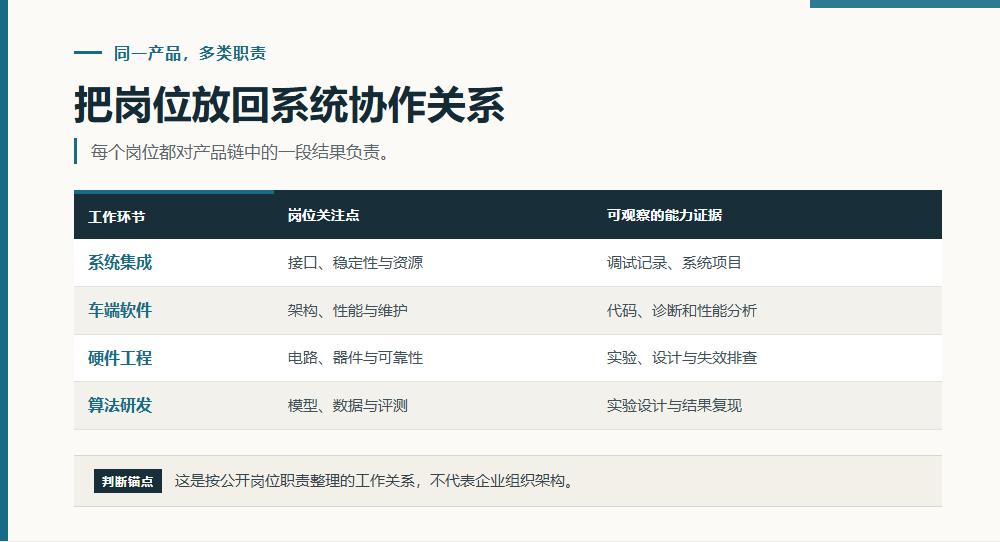This screenshot has height=542, width=1000.
Task: Click the cell 接口、稳定性与资源
Action: (355, 263)
